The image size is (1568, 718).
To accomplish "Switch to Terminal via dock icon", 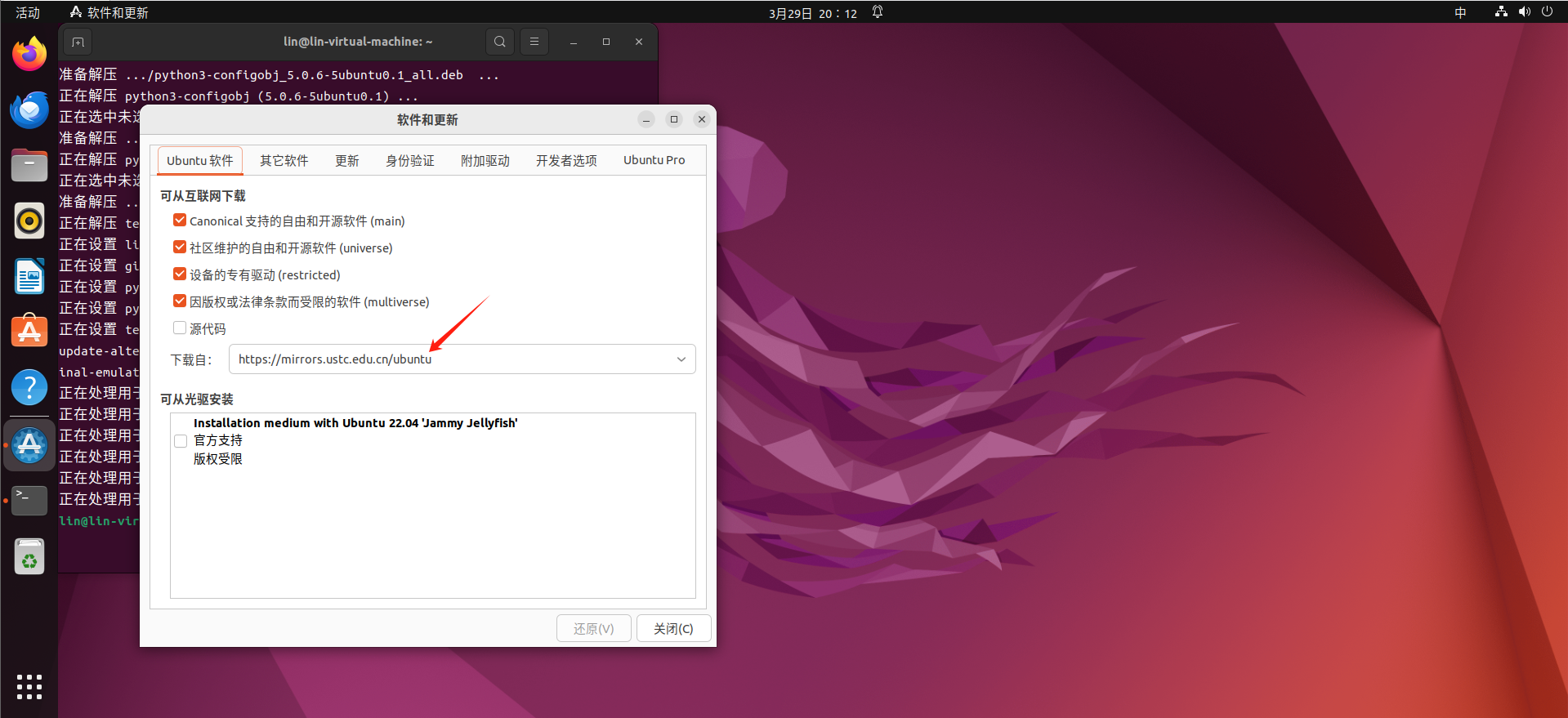I will point(29,501).
